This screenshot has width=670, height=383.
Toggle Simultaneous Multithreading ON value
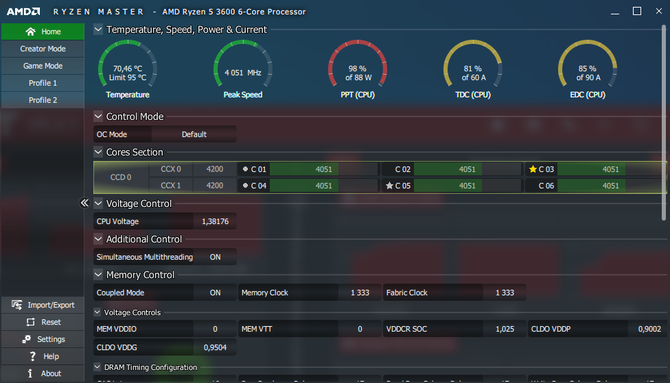(215, 257)
